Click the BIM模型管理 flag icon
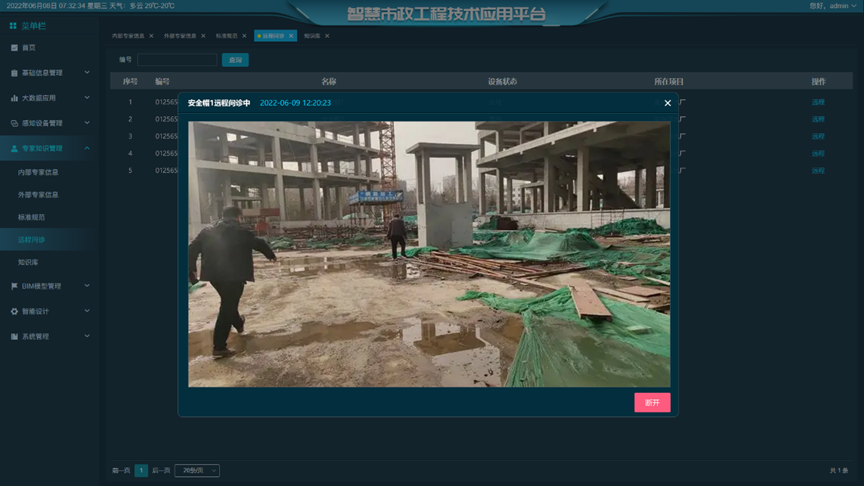 [14, 286]
